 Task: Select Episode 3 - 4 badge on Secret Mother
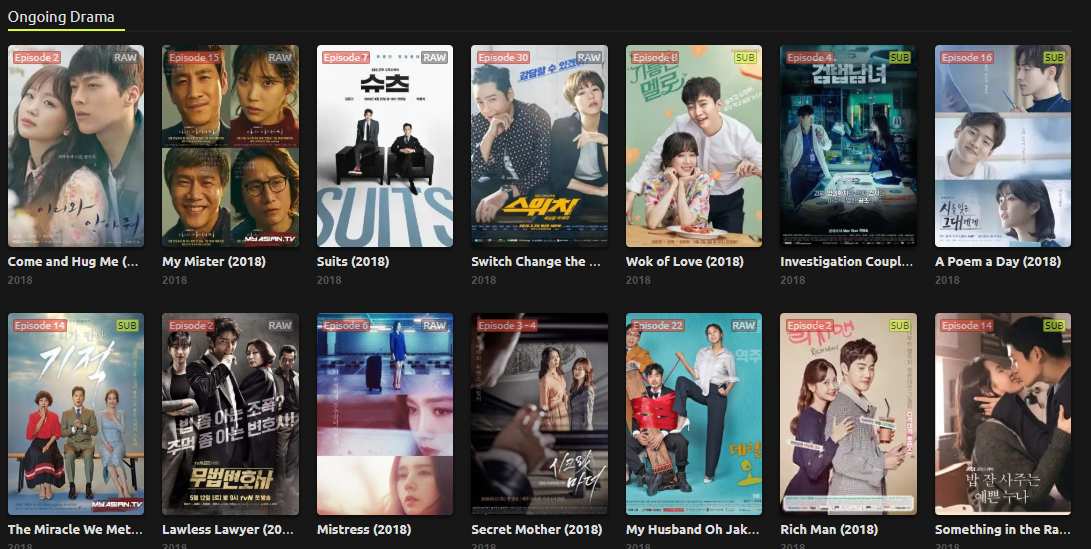pyautogui.click(x=507, y=326)
